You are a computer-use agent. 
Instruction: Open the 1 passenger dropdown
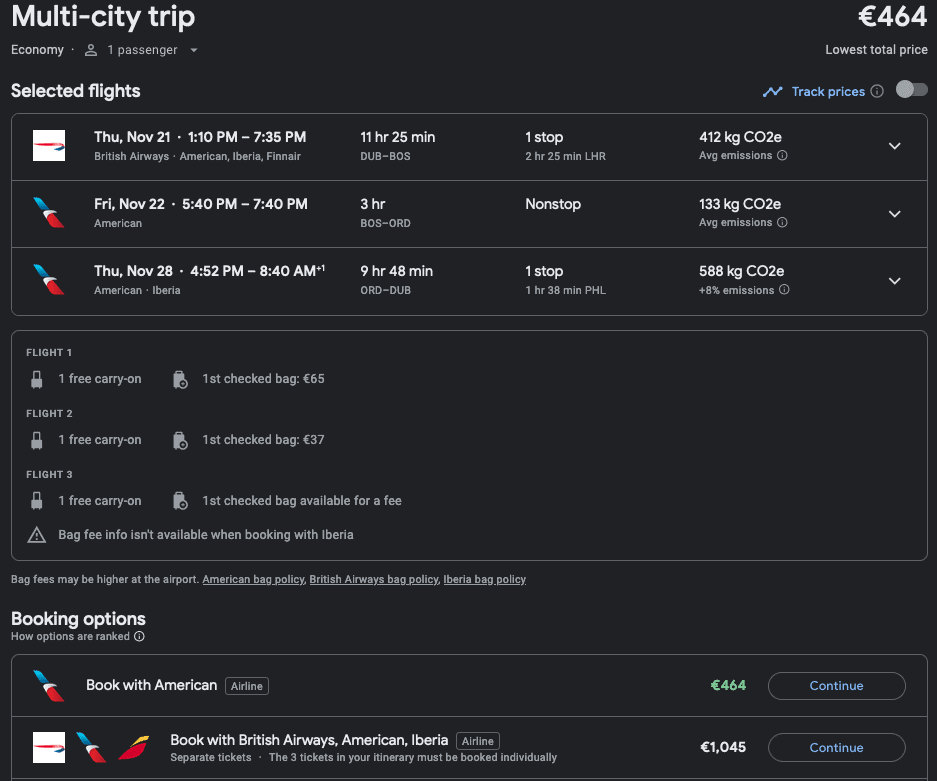point(141,50)
